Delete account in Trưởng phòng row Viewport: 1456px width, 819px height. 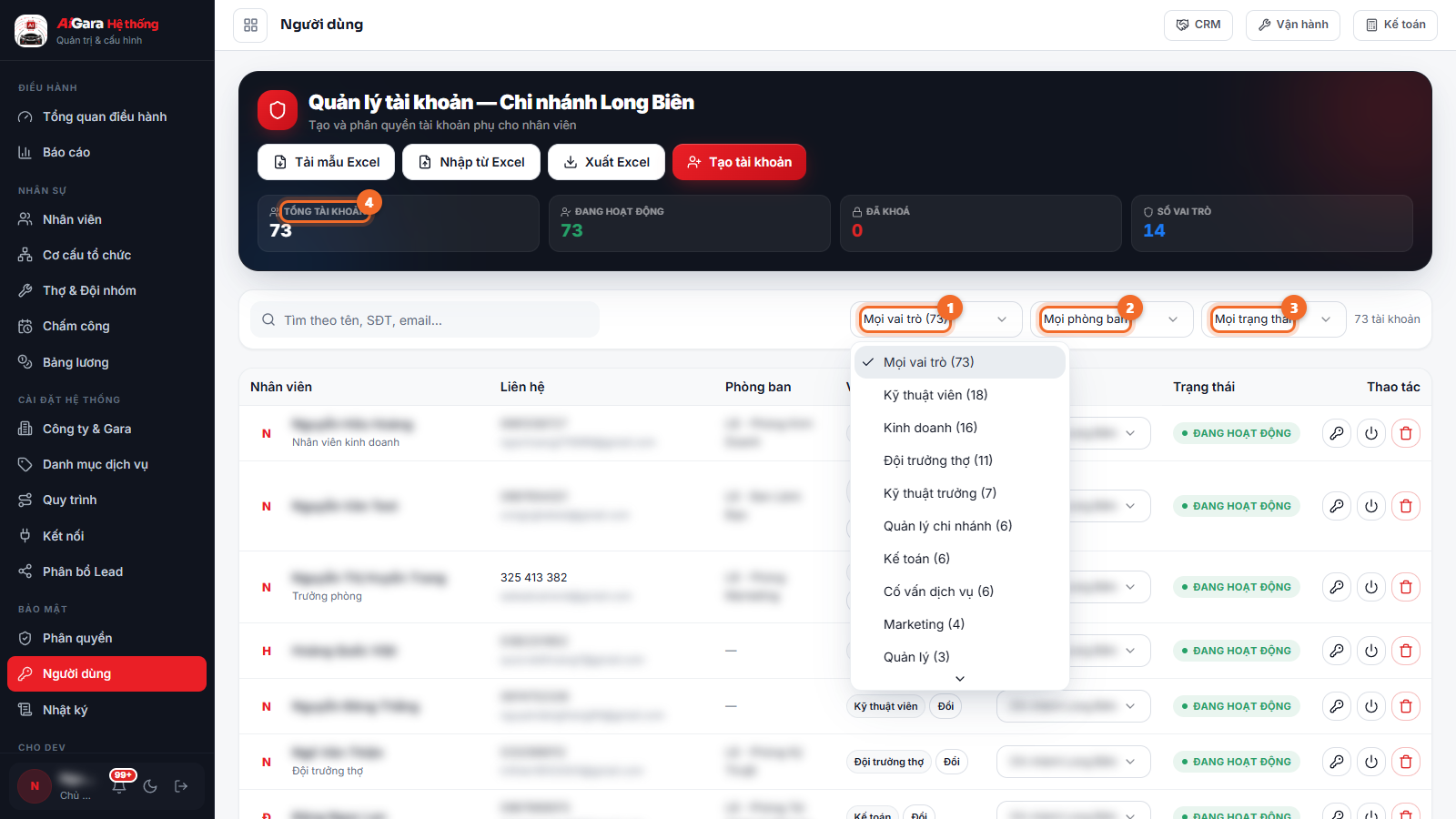[x=1406, y=587]
